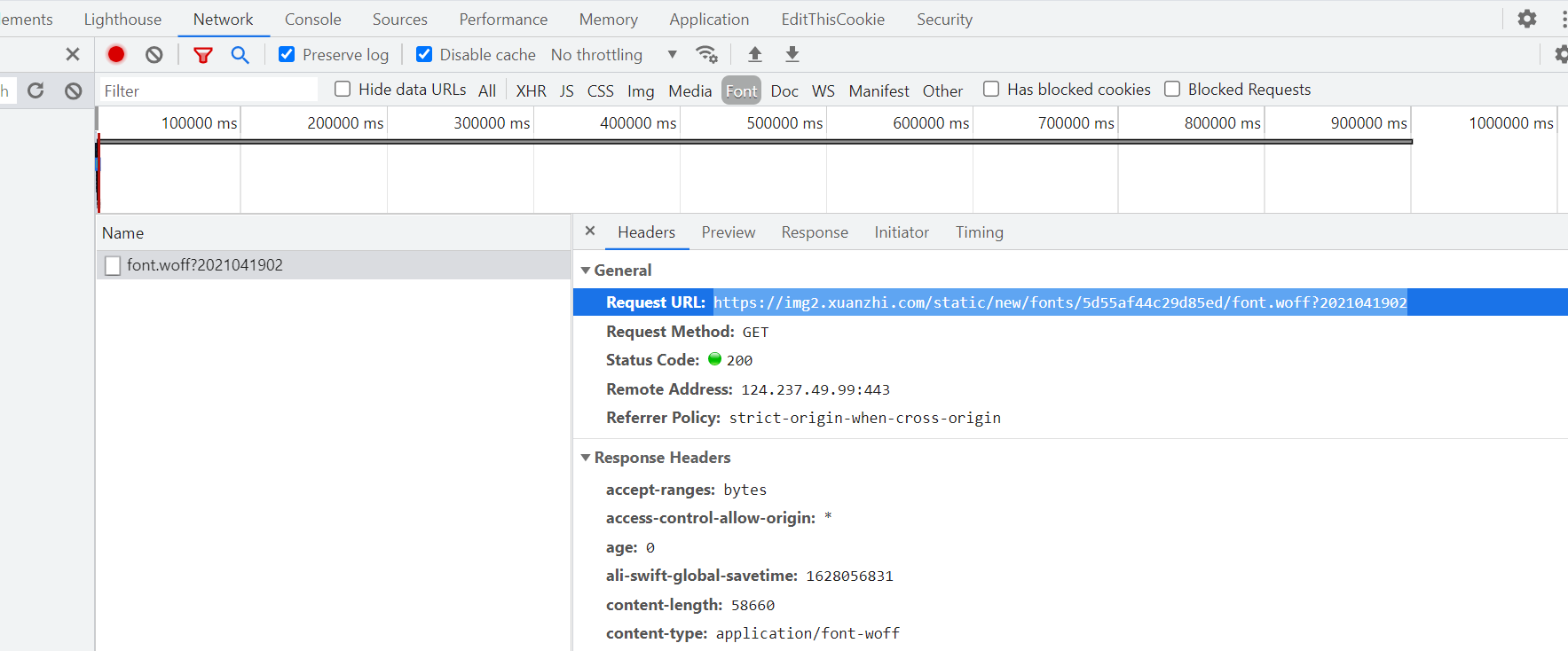The height and width of the screenshot is (651, 1568).
Task: Open the Application tab
Action: [709, 19]
